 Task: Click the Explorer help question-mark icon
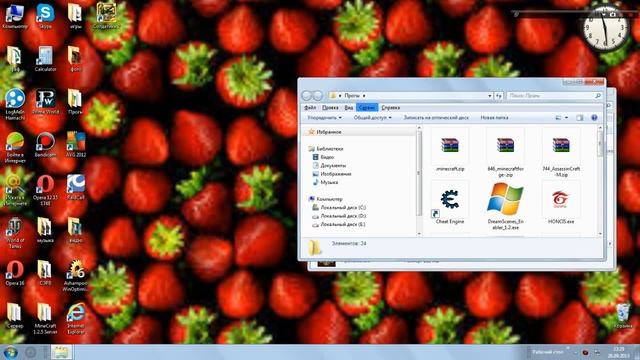[594, 118]
